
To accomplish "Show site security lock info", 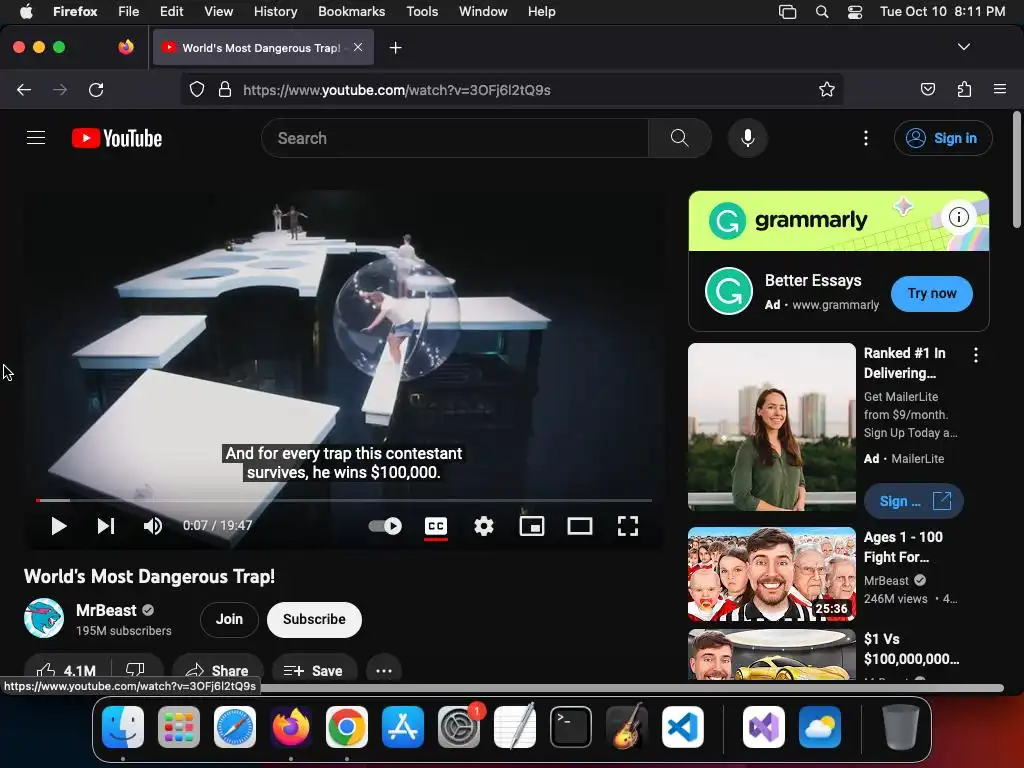I will (225, 89).
